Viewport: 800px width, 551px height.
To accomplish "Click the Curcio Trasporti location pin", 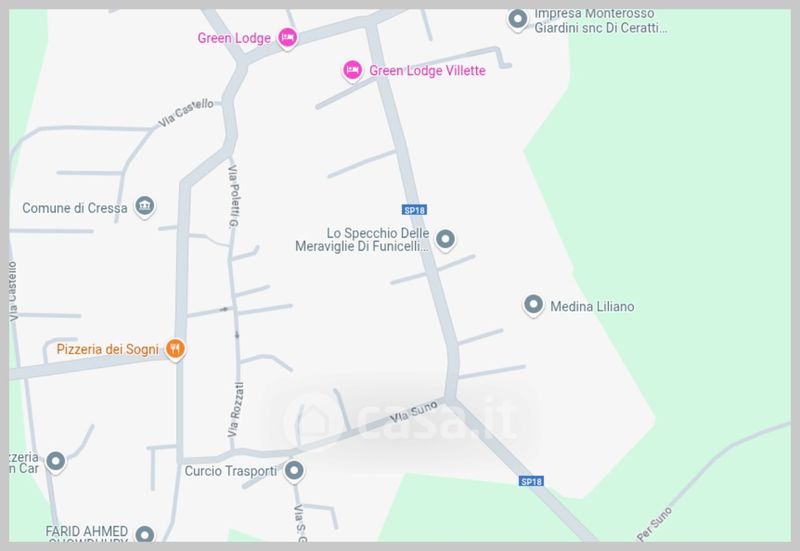I will click(294, 471).
